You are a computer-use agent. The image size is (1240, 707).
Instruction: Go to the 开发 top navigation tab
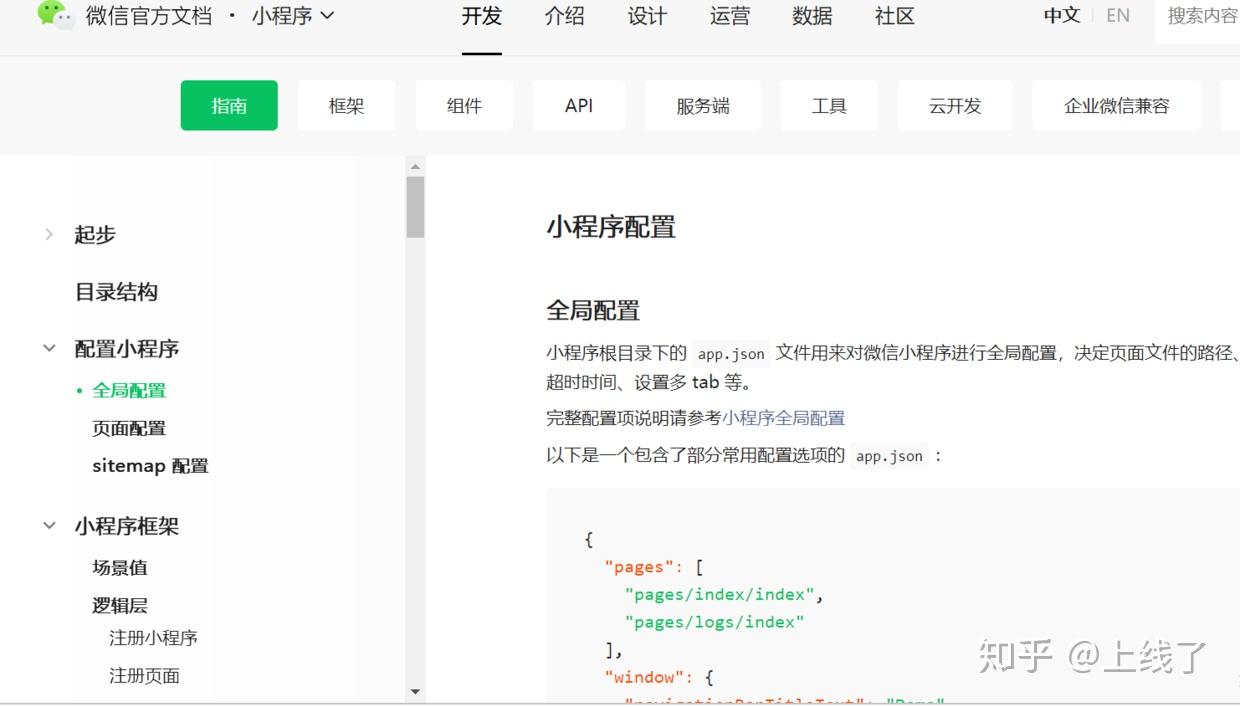point(482,16)
